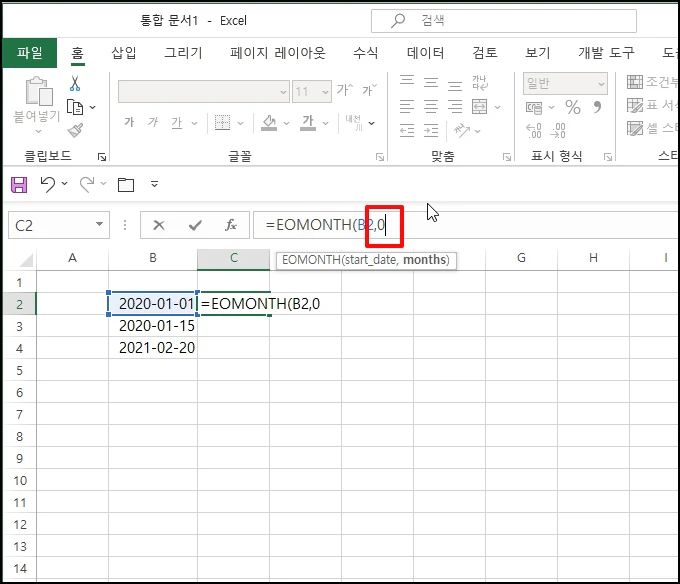Open font group dialog launcher
Viewport: 680px width, 584px height.
tap(380, 157)
